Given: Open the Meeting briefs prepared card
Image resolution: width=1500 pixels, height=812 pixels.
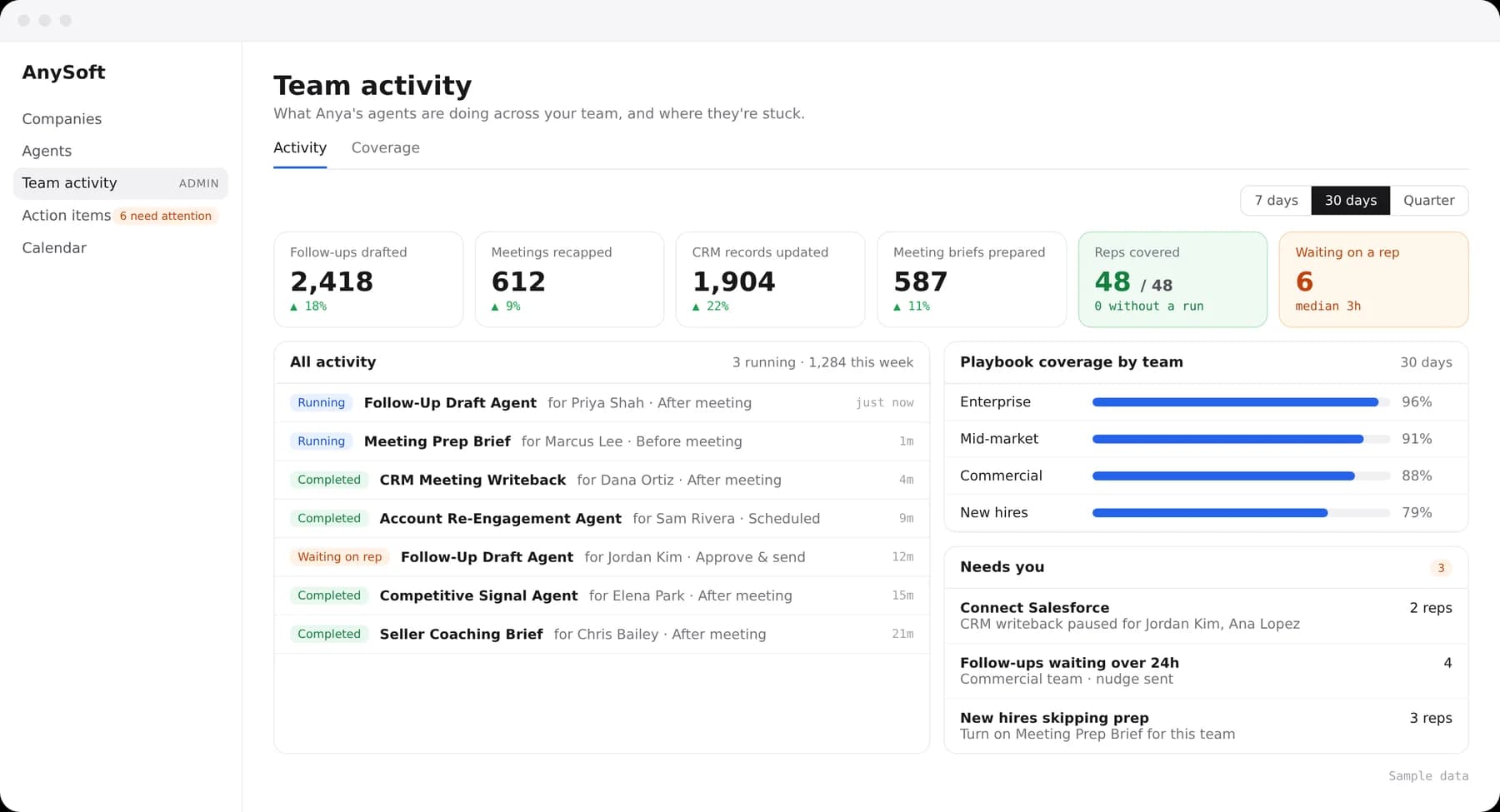Looking at the screenshot, I should (972, 280).
